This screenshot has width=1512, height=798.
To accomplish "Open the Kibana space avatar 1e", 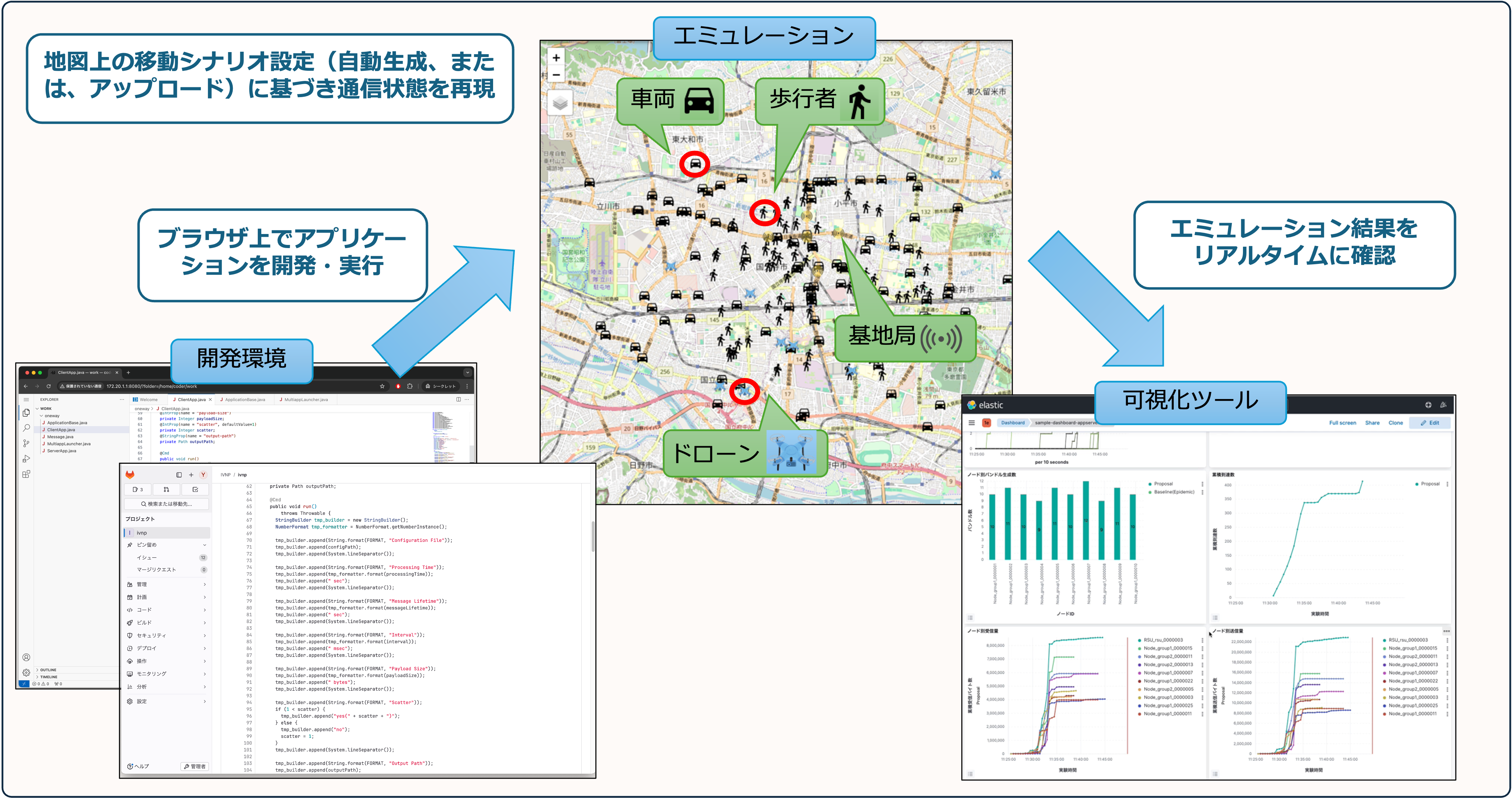I will click(x=987, y=423).
